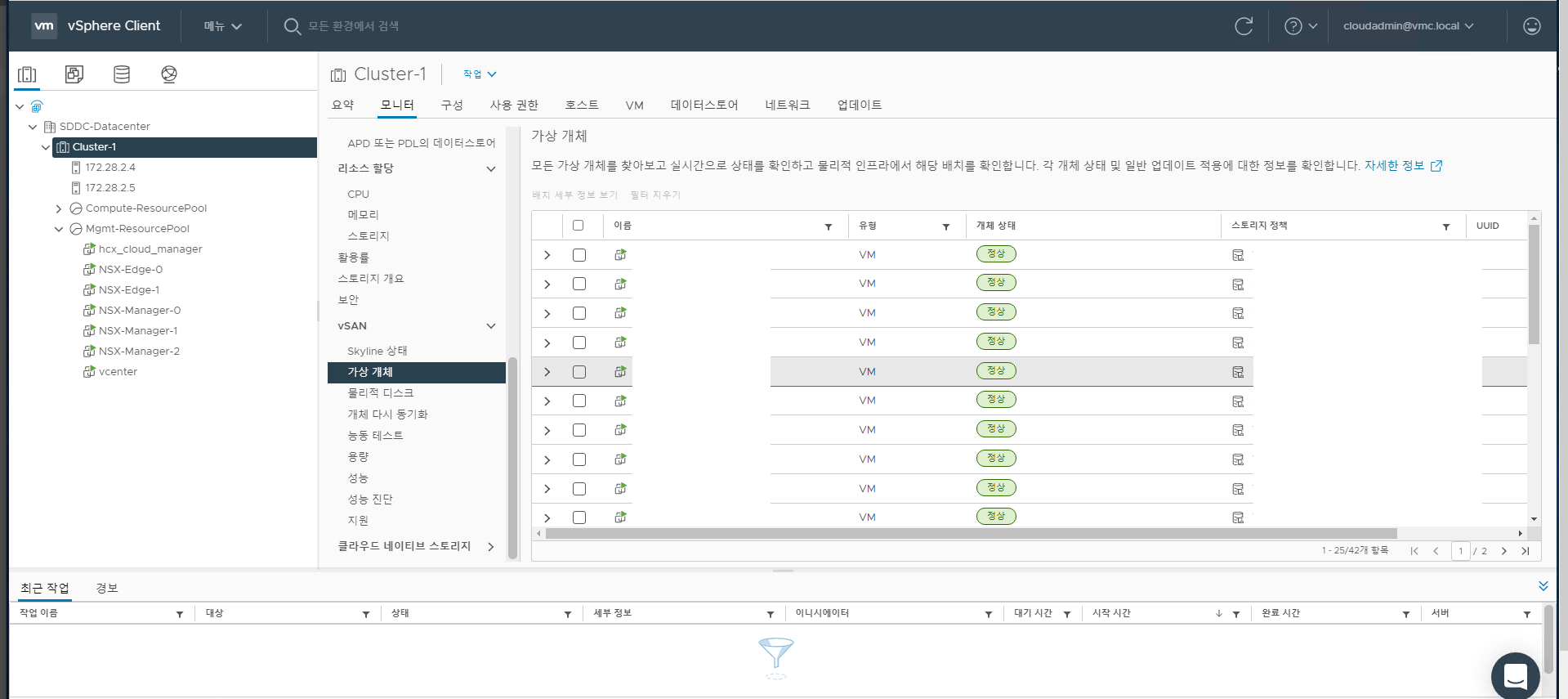Viewport: 1568px width, 699px height.
Task: Filter 작업 이름 column in recent tasks
Action: pos(180,614)
